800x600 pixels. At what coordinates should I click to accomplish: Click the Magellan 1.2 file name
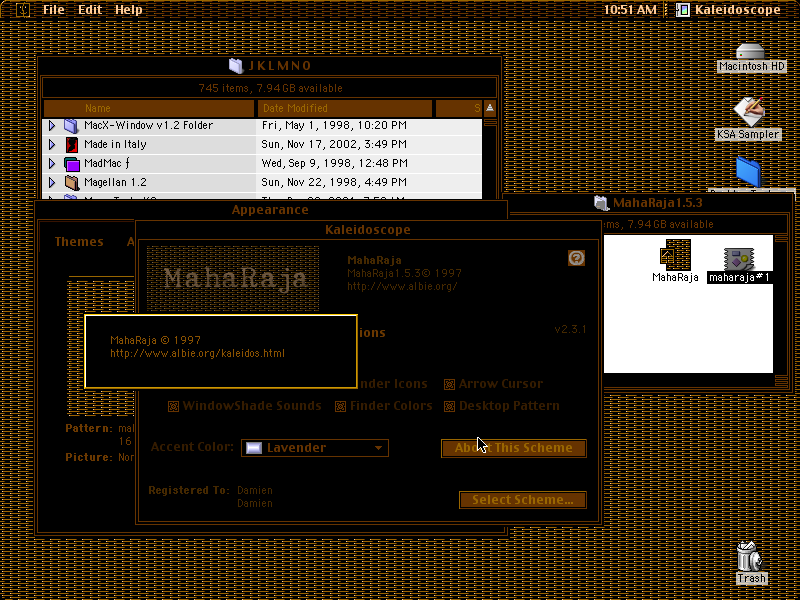[115, 182]
